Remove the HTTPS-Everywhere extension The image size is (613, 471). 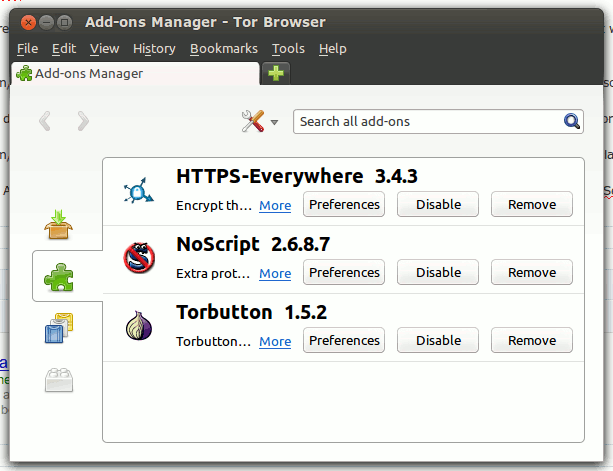532,204
